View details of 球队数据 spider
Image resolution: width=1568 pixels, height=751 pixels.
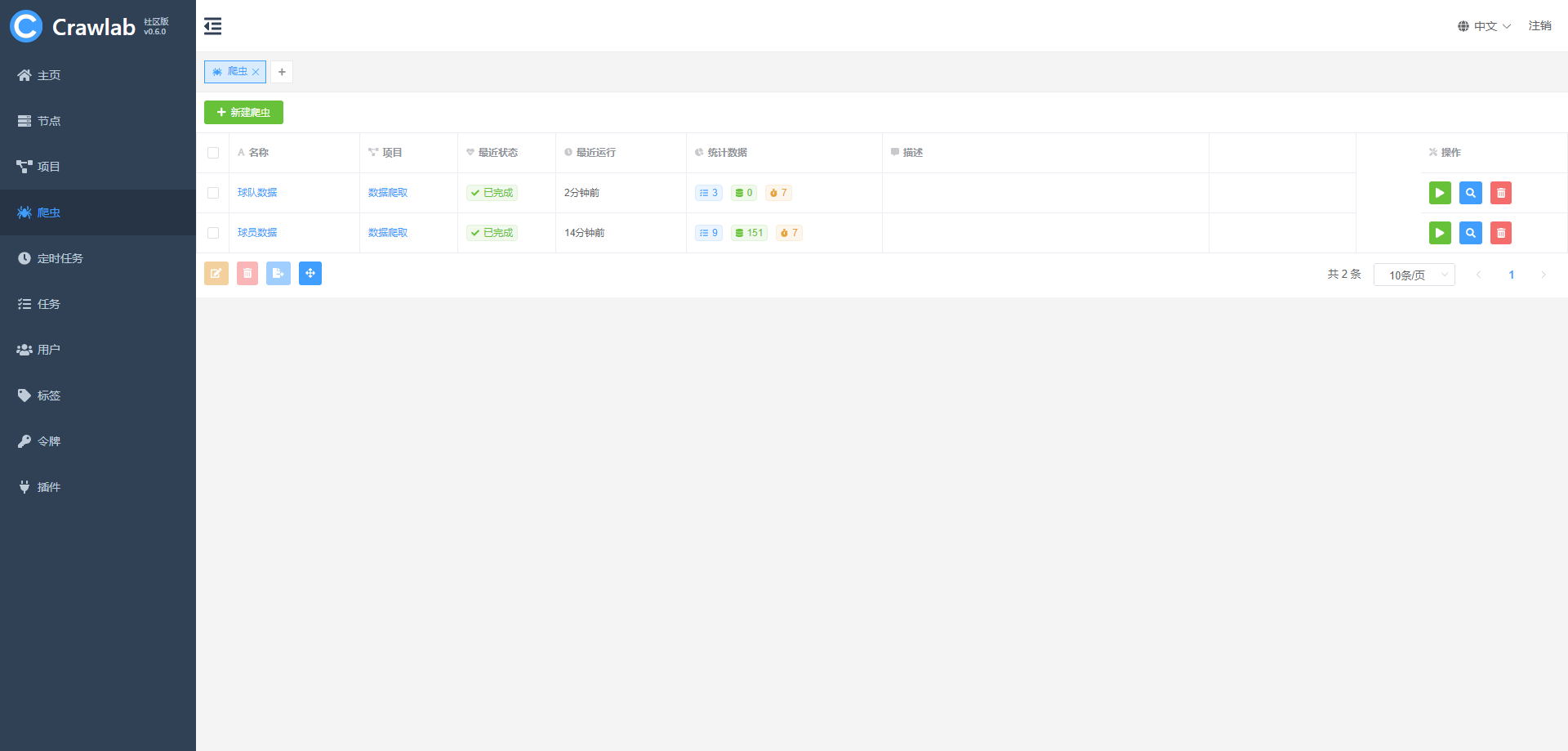tap(1471, 193)
